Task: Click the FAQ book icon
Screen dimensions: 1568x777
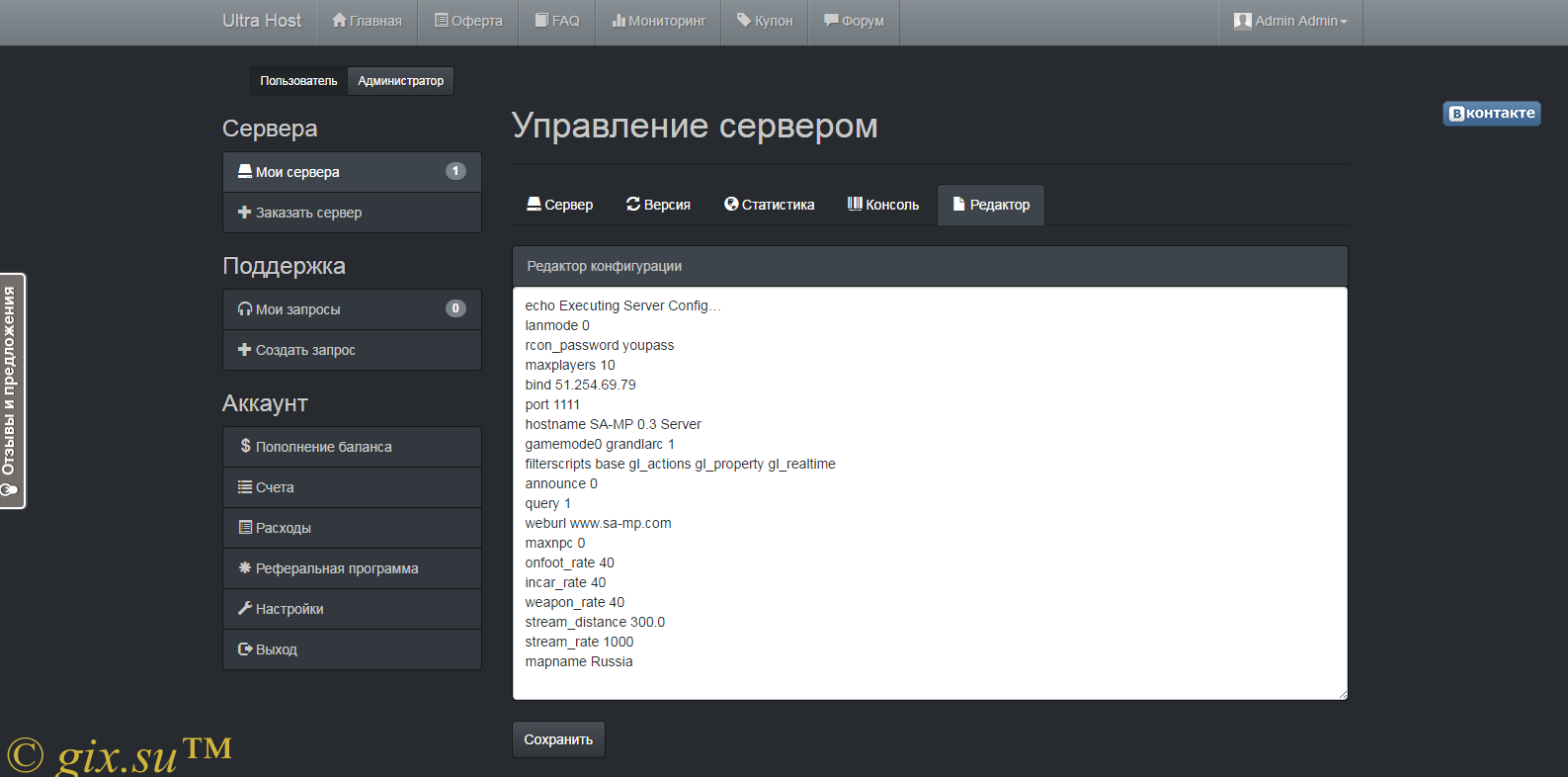Action: [541, 20]
